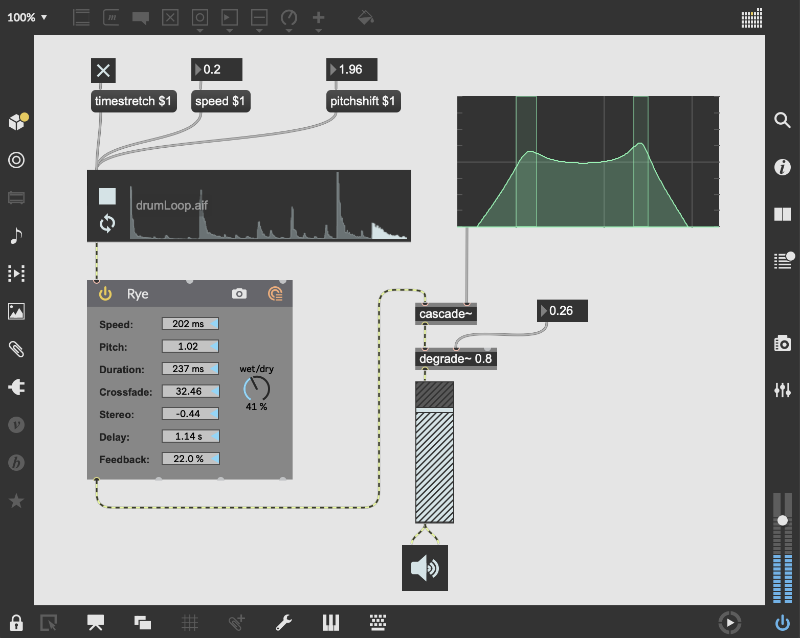
Task: Add a comment using the toolbar speech bubble
Action: pos(140,17)
